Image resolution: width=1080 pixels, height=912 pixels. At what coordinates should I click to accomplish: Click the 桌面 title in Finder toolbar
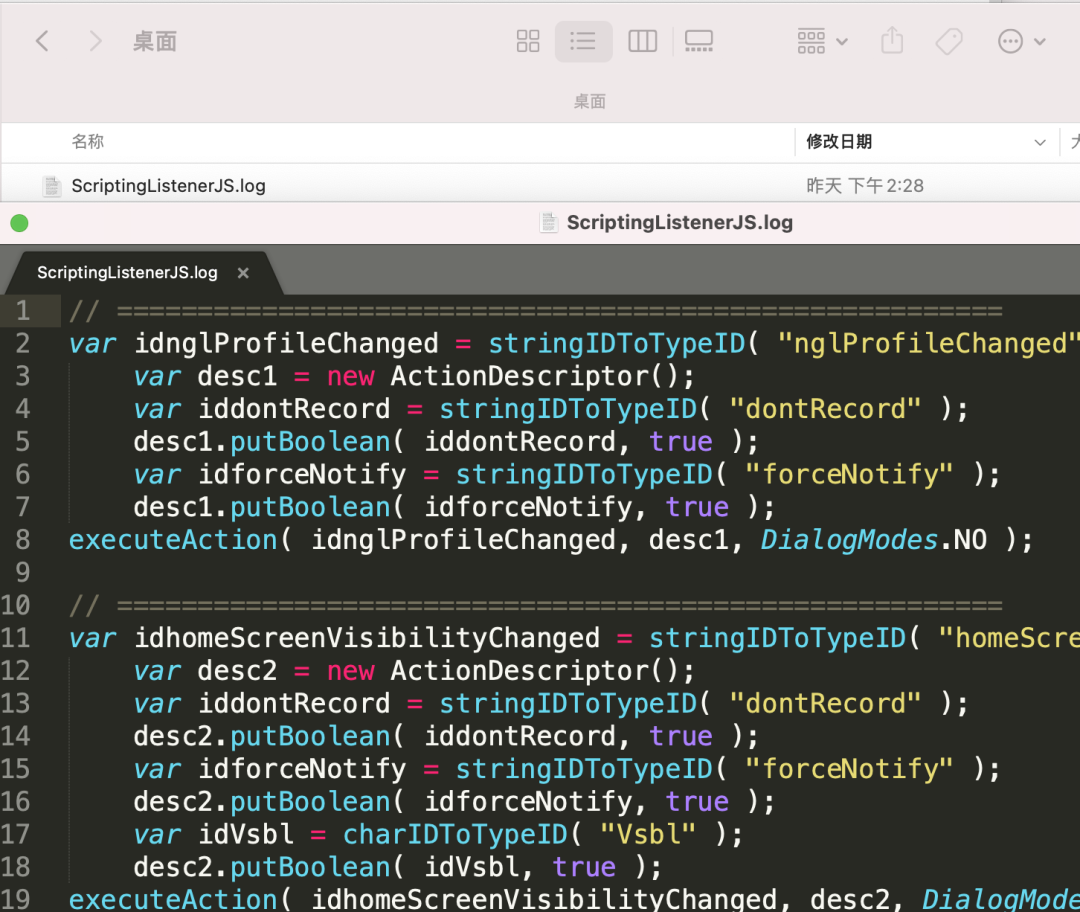tap(155, 41)
